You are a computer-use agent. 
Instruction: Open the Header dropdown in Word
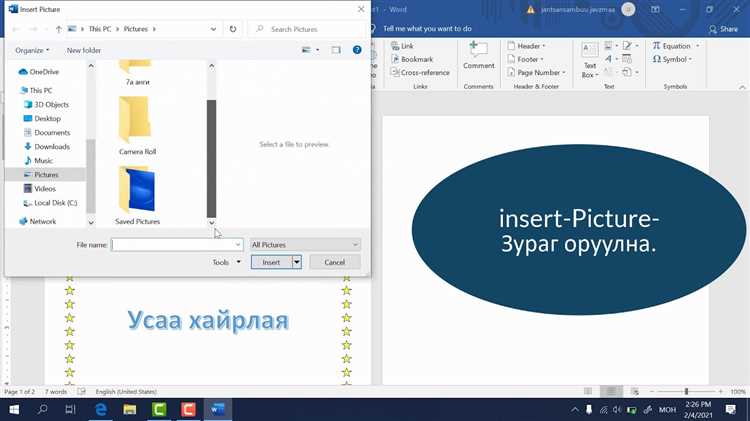point(526,46)
